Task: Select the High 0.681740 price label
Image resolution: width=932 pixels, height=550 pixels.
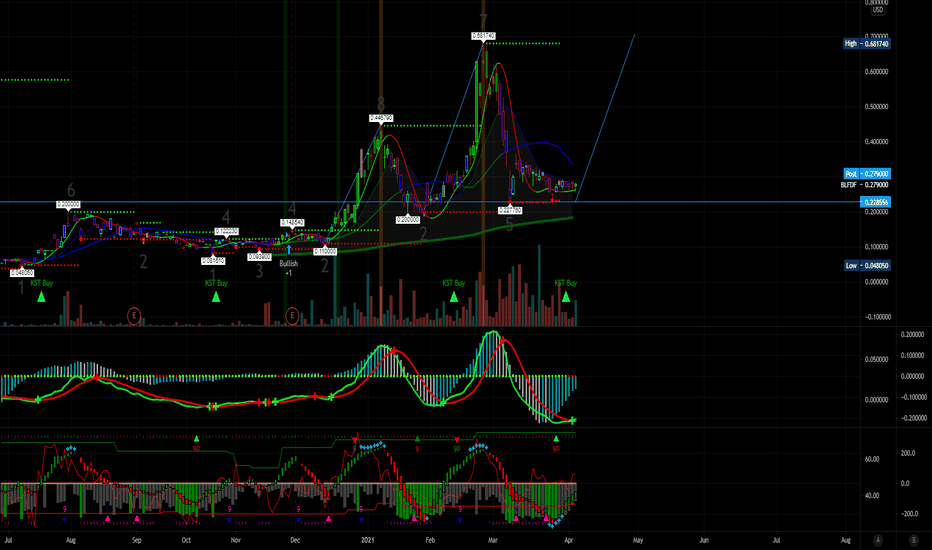Action: [867, 43]
